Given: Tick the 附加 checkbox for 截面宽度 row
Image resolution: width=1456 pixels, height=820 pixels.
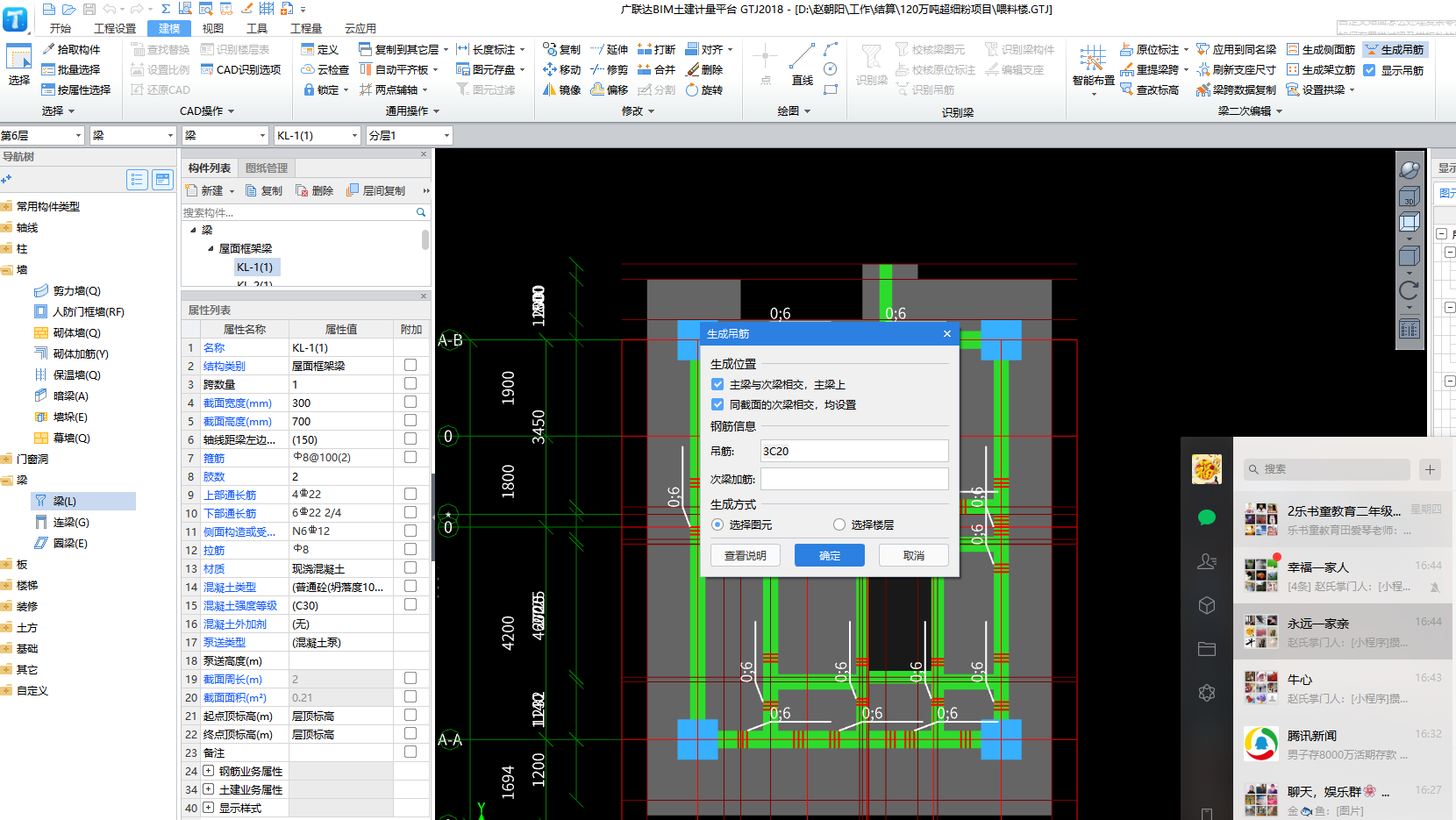Looking at the screenshot, I should 410,402.
